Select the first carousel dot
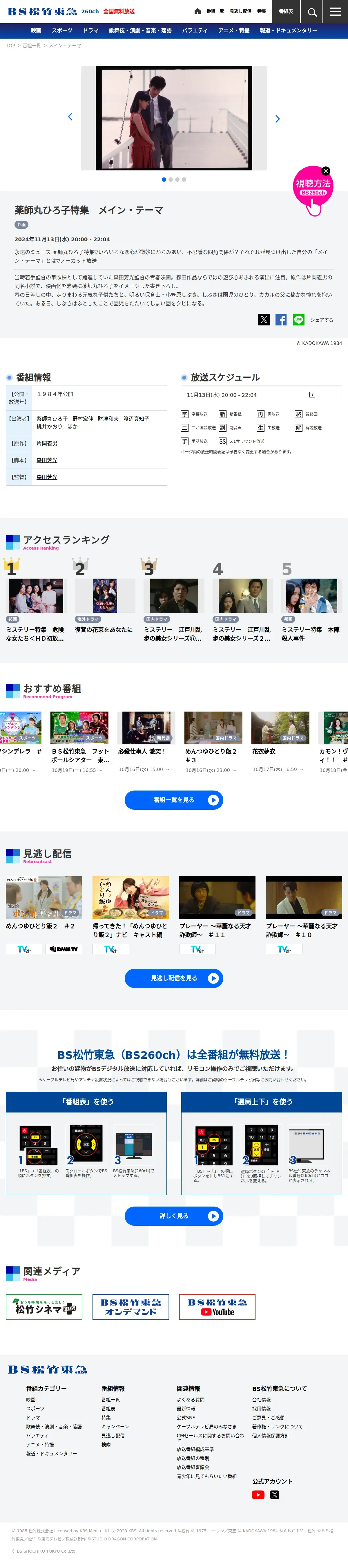The height and width of the screenshot is (1568, 348). [164, 180]
